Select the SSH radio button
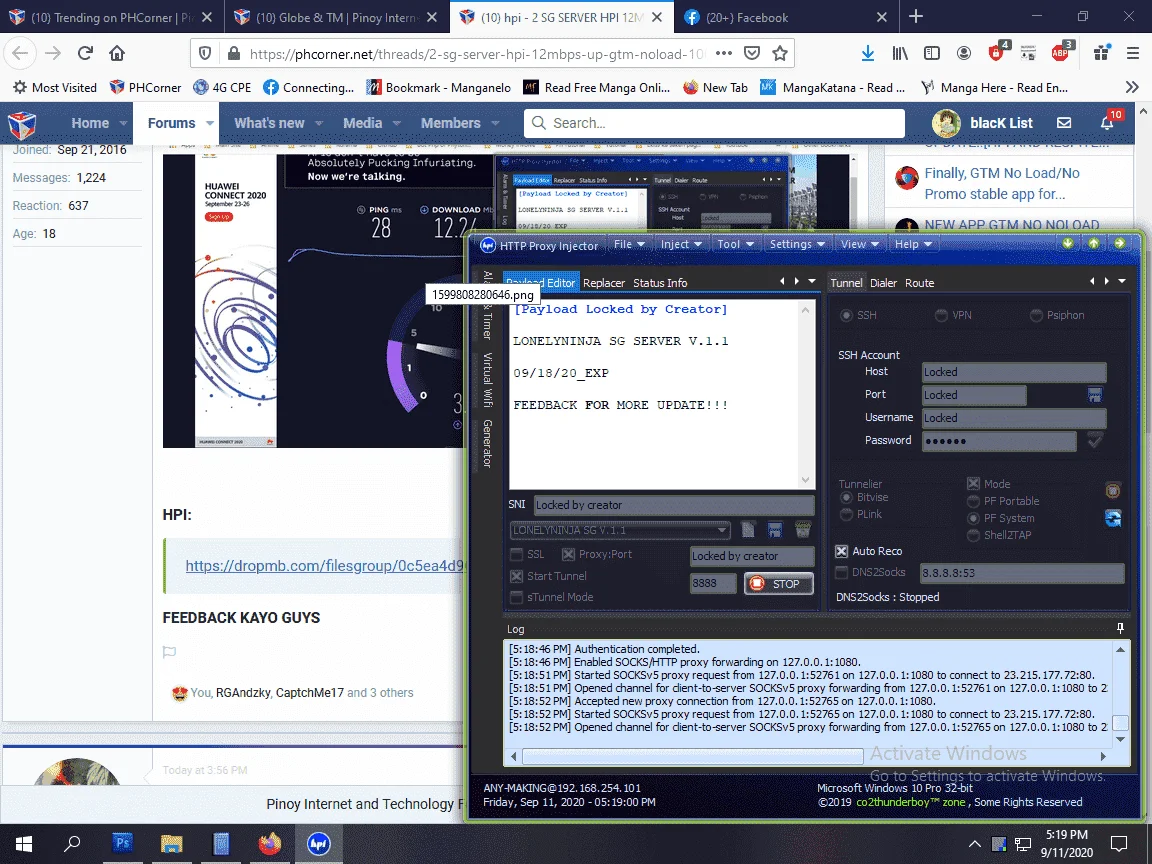This screenshot has width=1152, height=864. tap(846, 315)
